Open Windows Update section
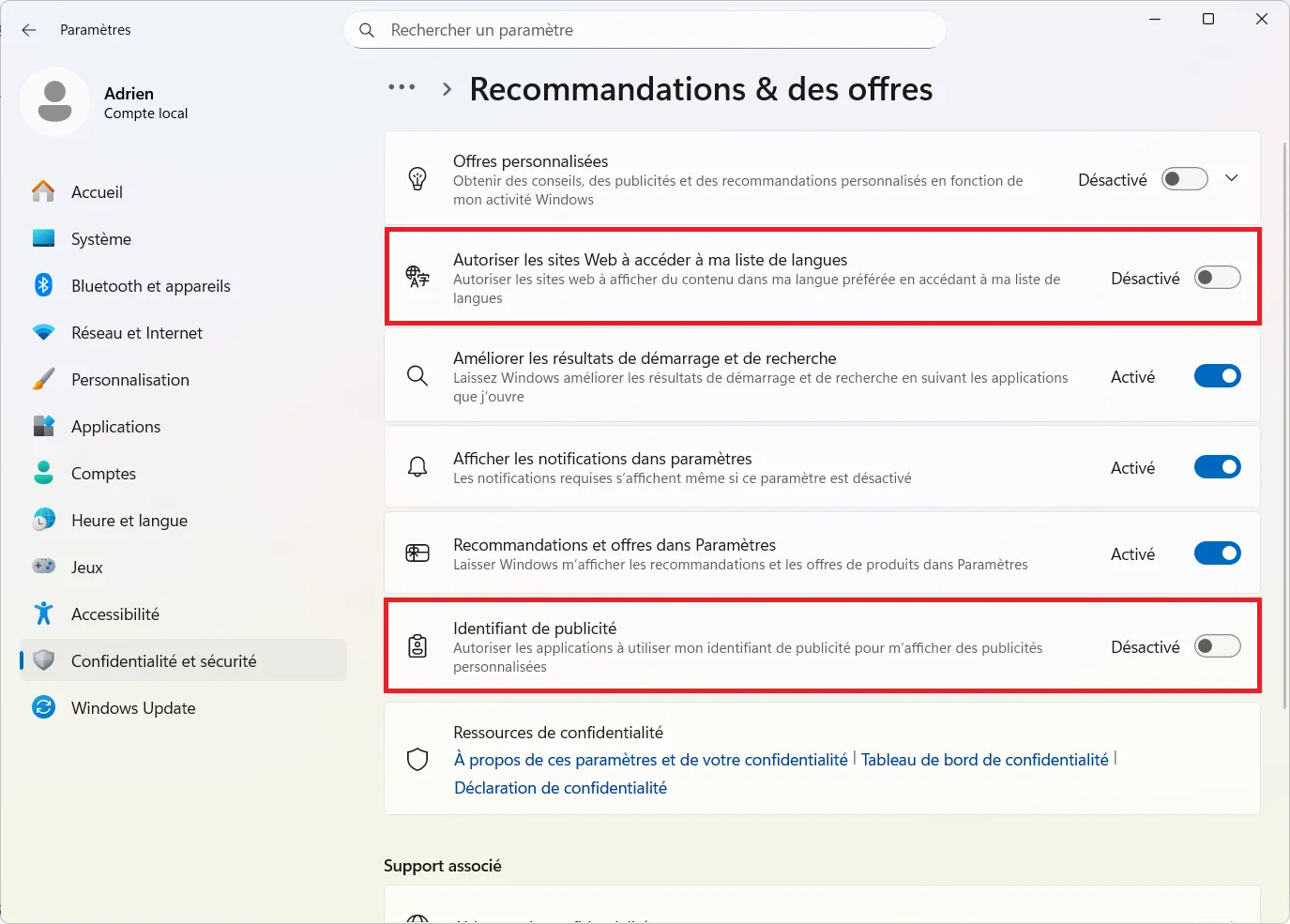1290x924 pixels. pos(183,707)
